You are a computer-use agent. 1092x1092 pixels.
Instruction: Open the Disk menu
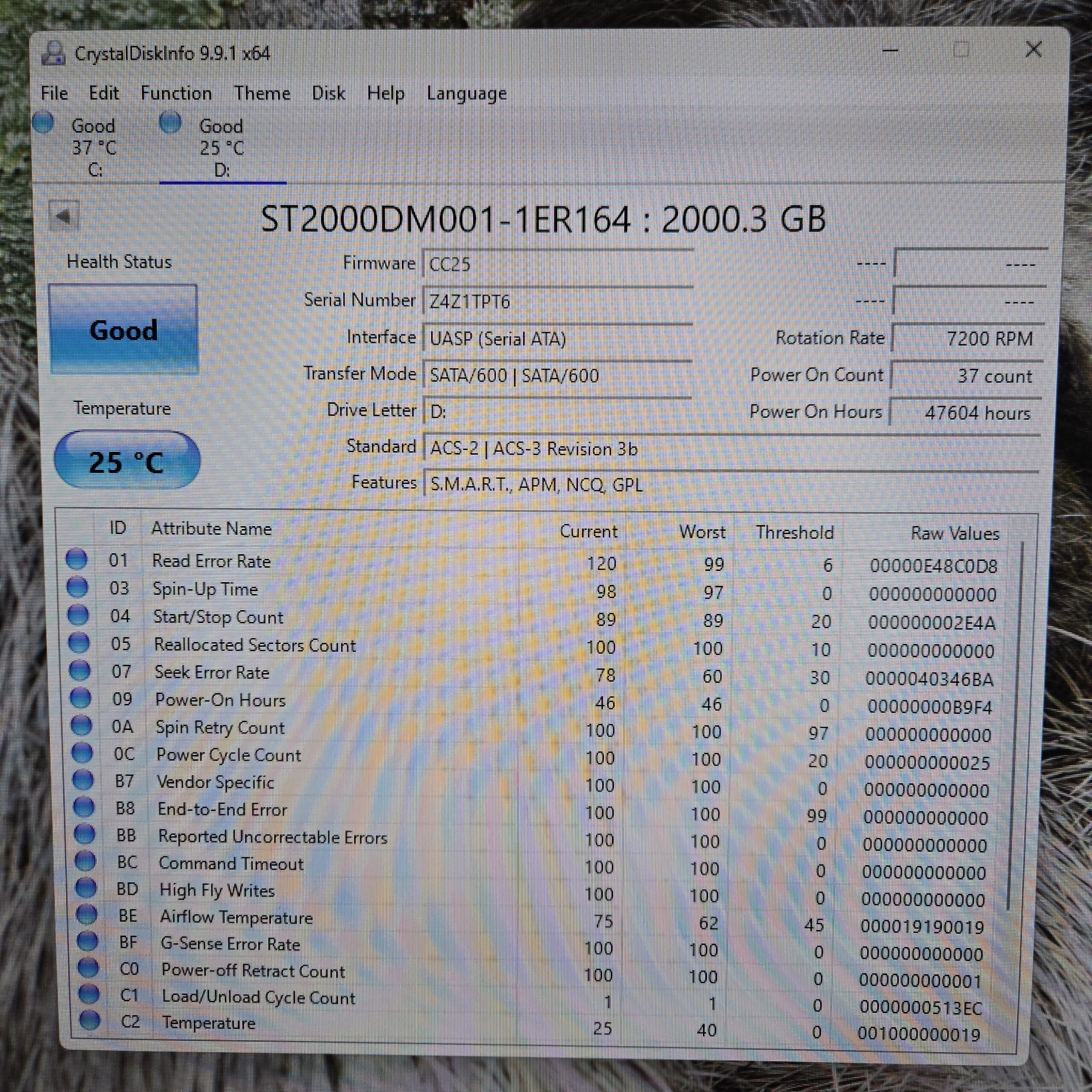328,93
